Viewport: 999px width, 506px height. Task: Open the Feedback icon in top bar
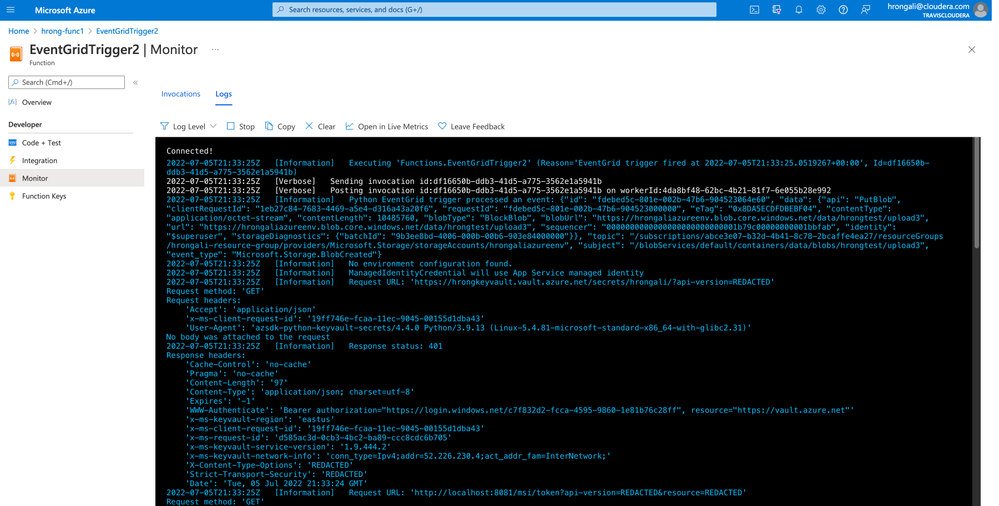[x=865, y=10]
